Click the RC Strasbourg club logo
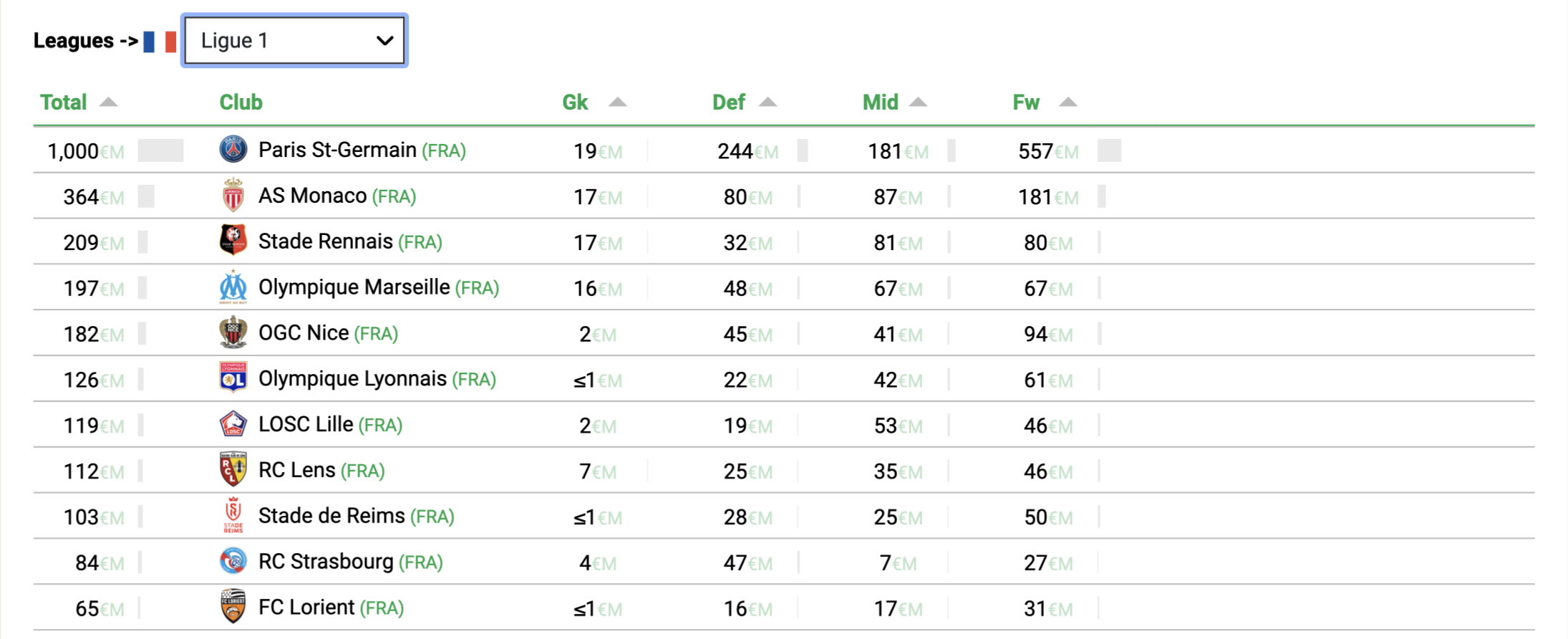 tap(233, 561)
